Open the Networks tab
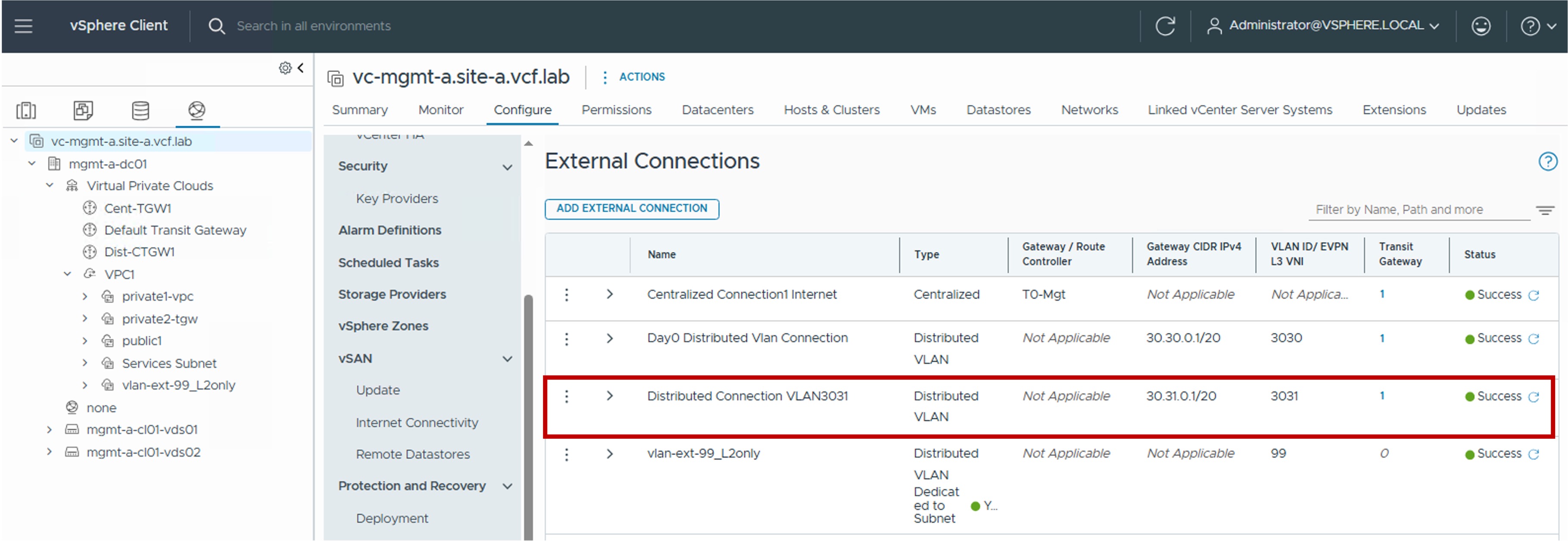Screen dimensions: 1568x541 tap(1090, 110)
